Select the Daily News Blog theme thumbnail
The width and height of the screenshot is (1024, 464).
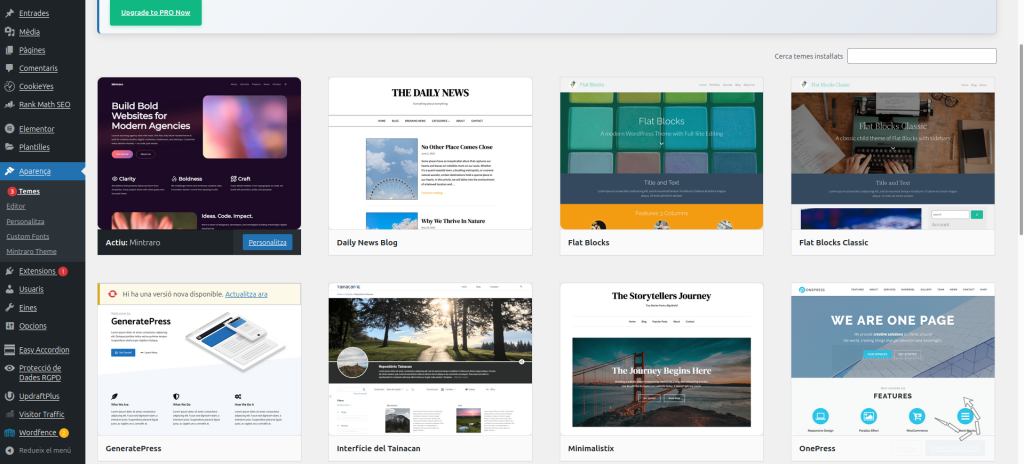(430, 154)
